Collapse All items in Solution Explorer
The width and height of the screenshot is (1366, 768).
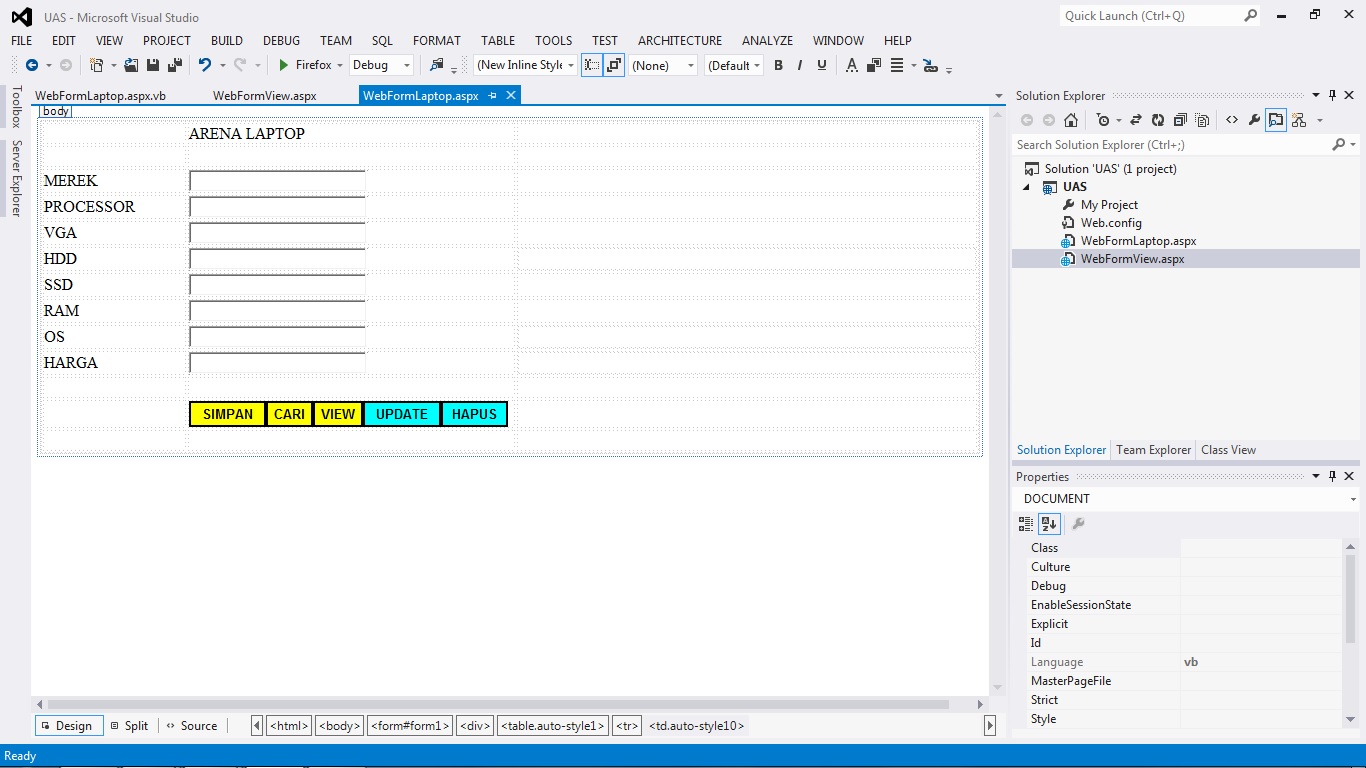(x=1180, y=120)
